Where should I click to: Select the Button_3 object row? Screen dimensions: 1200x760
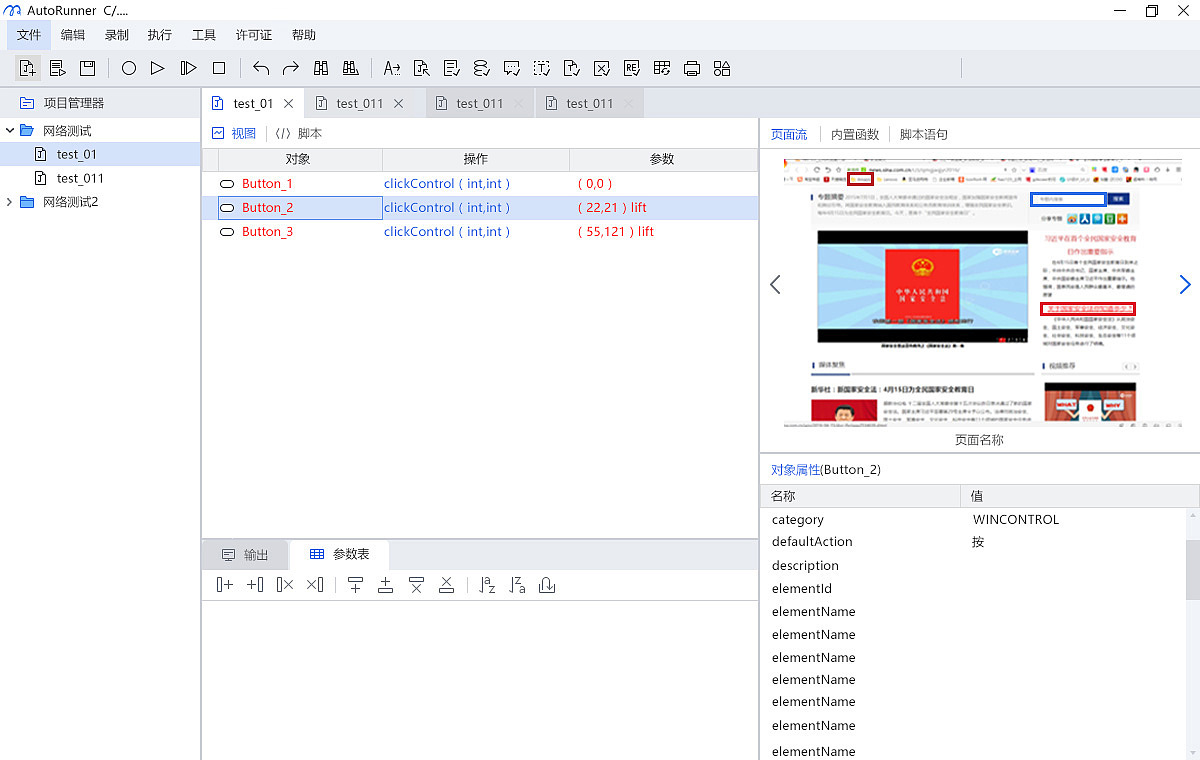pos(480,231)
